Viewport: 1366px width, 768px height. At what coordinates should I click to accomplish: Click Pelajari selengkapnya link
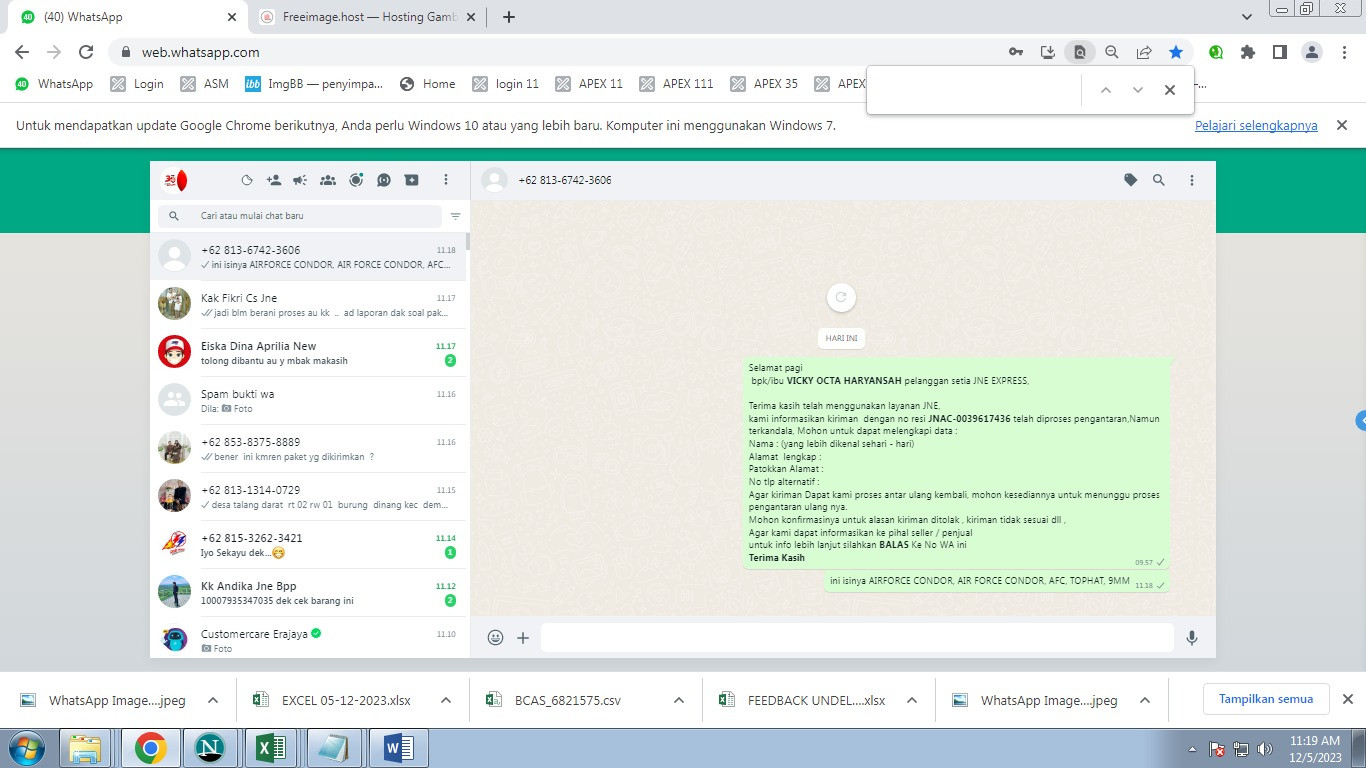[x=1256, y=126]
